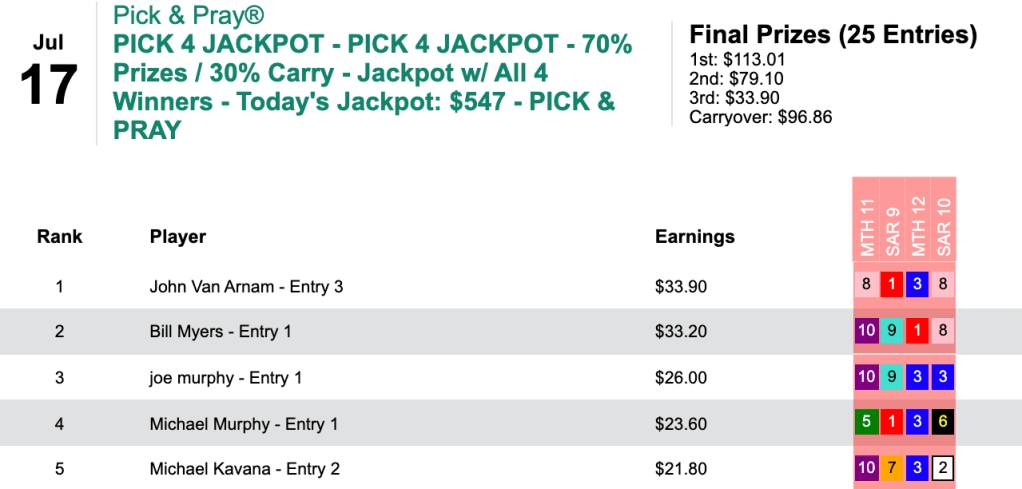Select the black 6 pick square
This screenshot has height=489, width=1022.
(x=943, y=424)
